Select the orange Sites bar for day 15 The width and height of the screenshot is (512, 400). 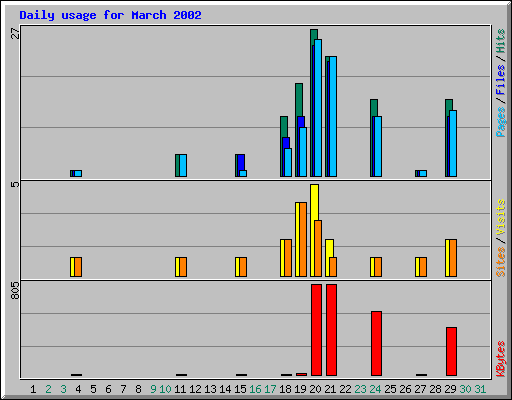pos(243,267)
